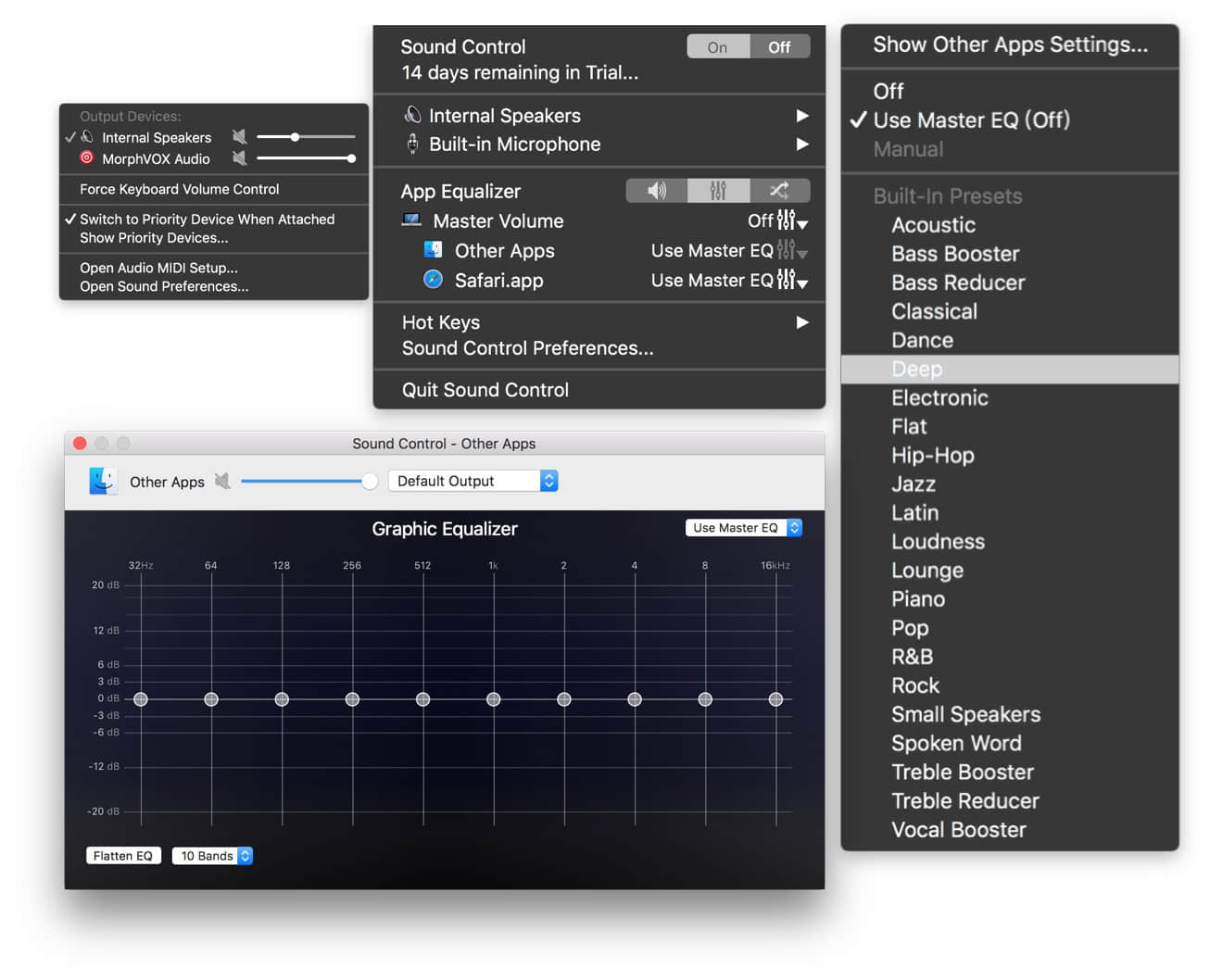Select the Treble Reducer preset
This screenshot has height=980, width=1210.
point(965,801)
